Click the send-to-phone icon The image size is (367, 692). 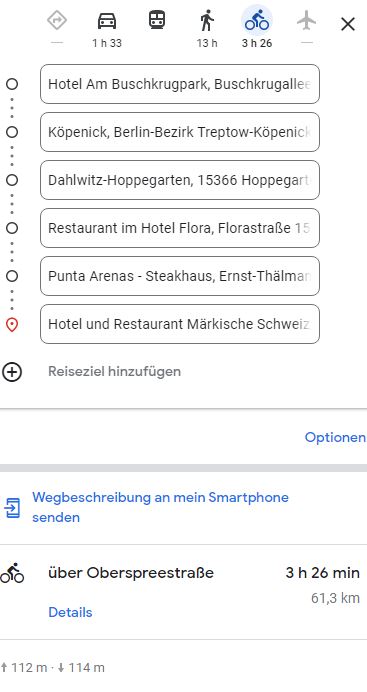coord(12,508)
